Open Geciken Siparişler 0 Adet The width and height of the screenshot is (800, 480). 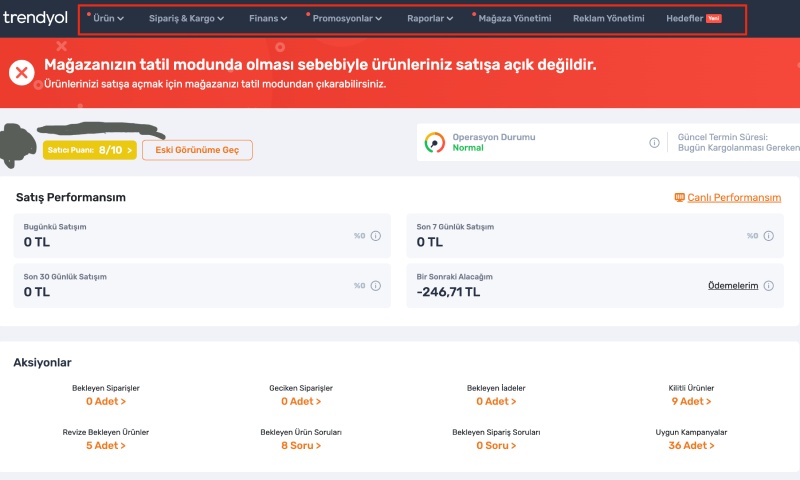click(301, 401)
